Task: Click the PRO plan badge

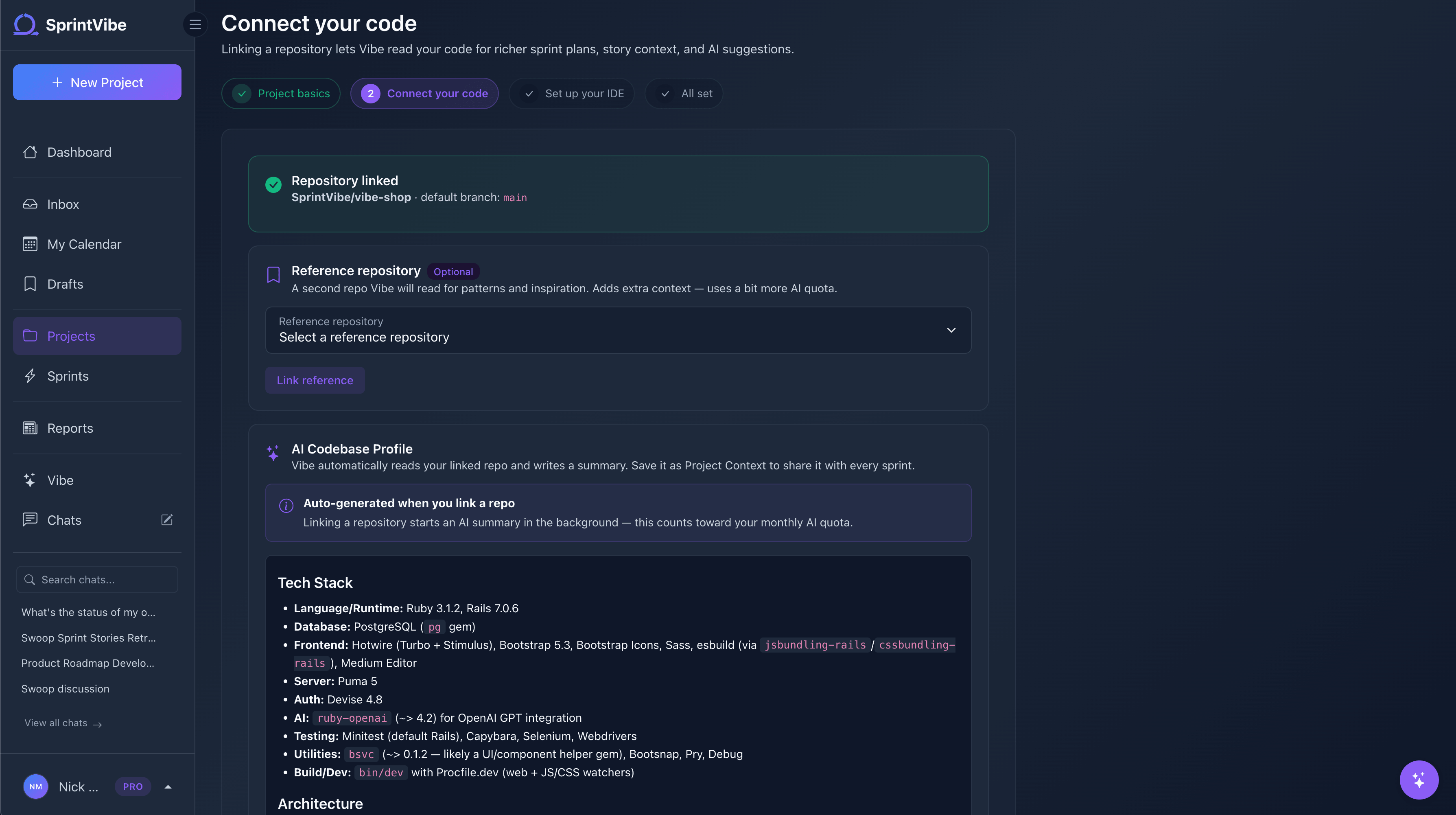Action: [x=133, y=787]
